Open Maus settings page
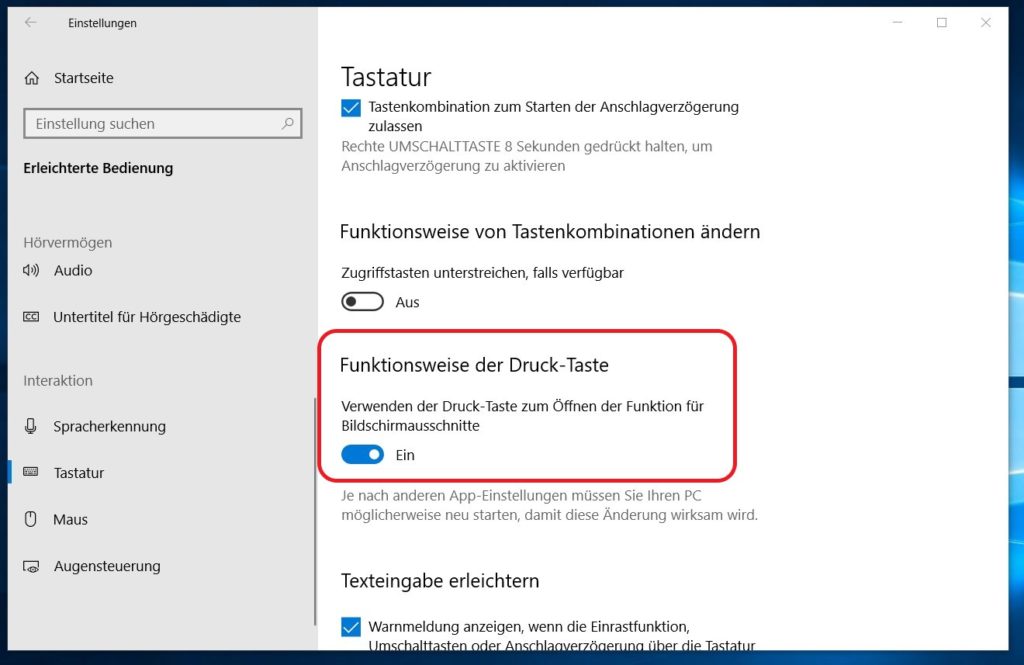This screenshot has height=665, width=1024. tap(71, 519)
